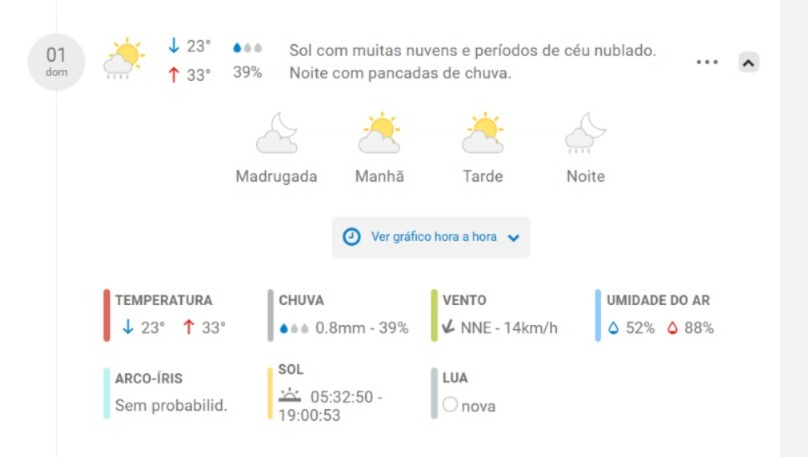Screen dimensions: 808x457
Task: Click the sunrise icon under SOL
Action: click(290, 395)
